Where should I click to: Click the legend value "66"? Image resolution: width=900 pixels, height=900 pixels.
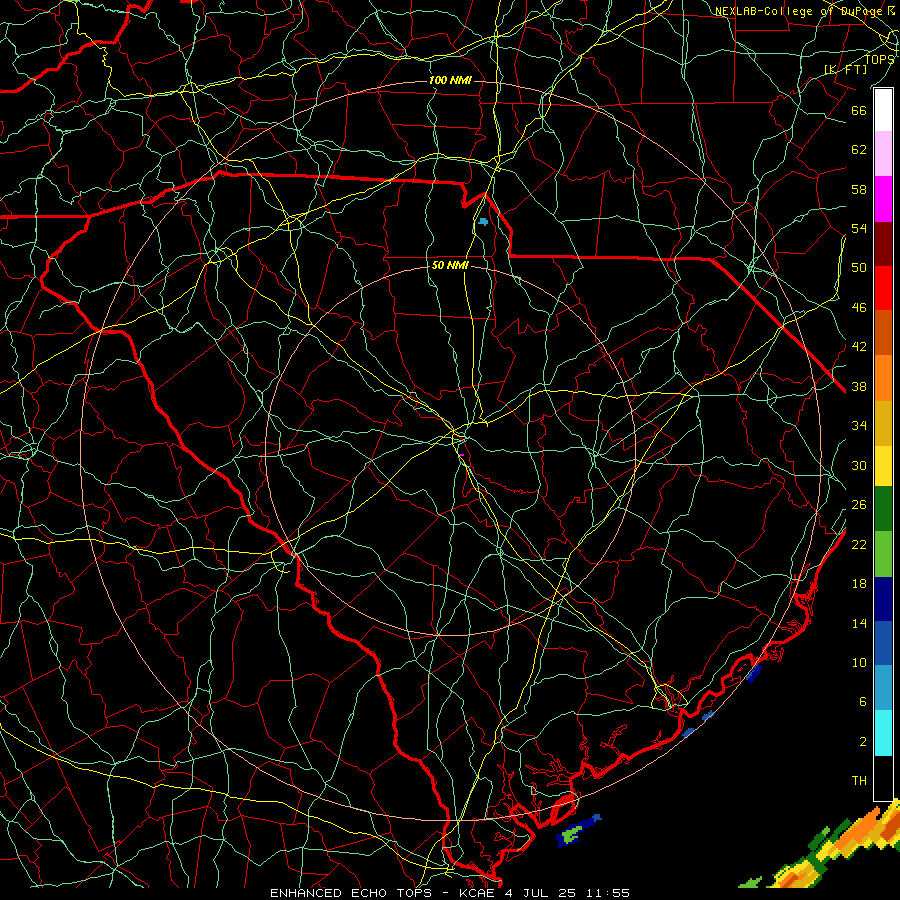click(859, 110)
